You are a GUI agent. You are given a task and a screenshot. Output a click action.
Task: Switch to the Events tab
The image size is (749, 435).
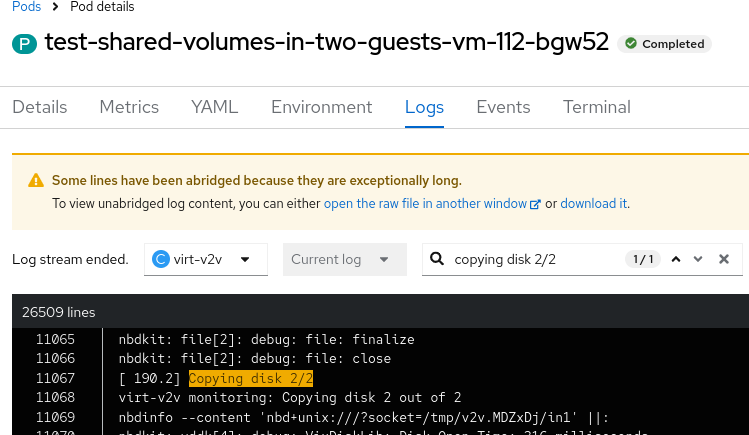click(x=503, y=107)
